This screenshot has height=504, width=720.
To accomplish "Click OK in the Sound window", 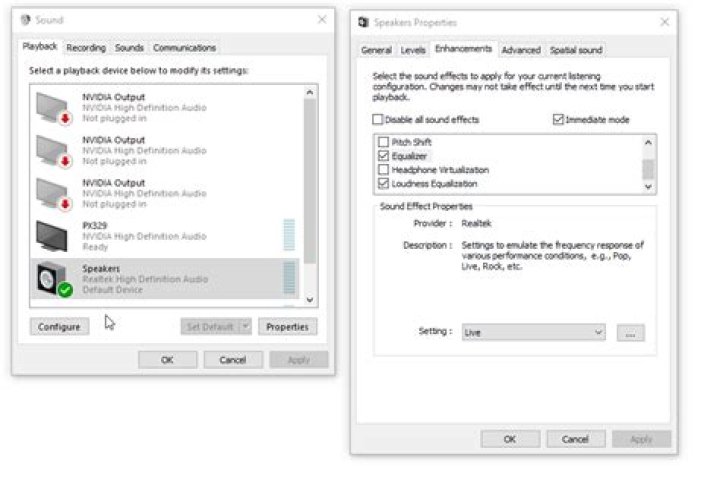I will click(x=168, y=359).
